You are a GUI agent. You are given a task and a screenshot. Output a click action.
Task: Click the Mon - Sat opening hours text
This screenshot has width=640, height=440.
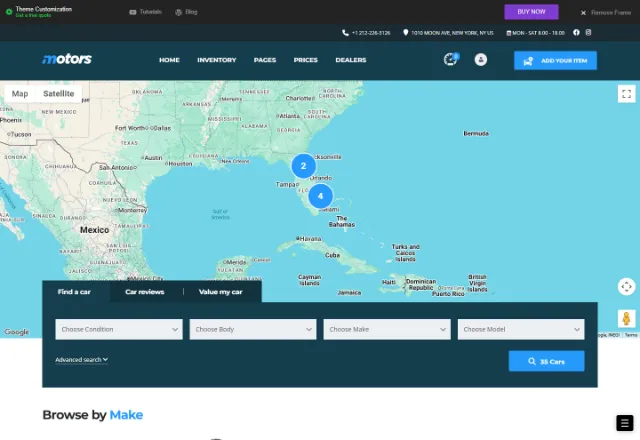point(538,33)
